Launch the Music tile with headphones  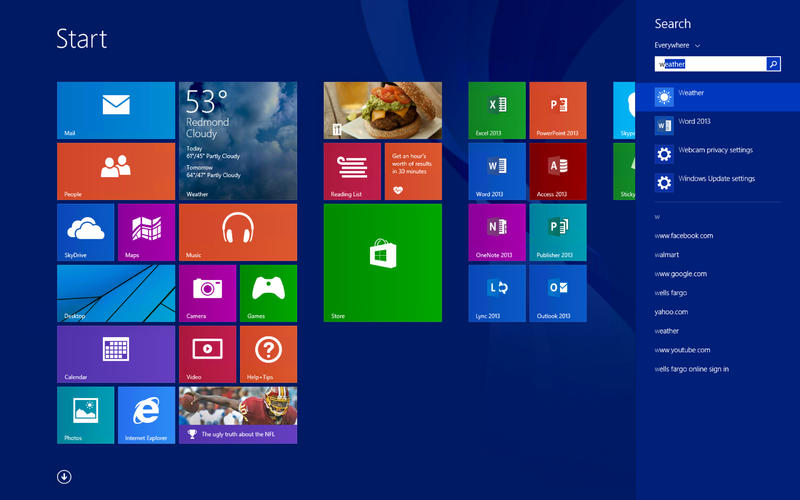pyautogui.click(x=237, y=232)
